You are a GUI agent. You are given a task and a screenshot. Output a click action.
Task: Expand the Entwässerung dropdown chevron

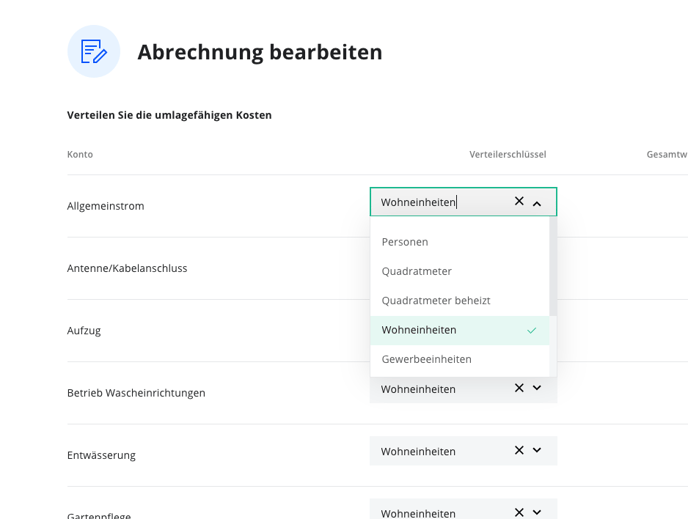537,450
